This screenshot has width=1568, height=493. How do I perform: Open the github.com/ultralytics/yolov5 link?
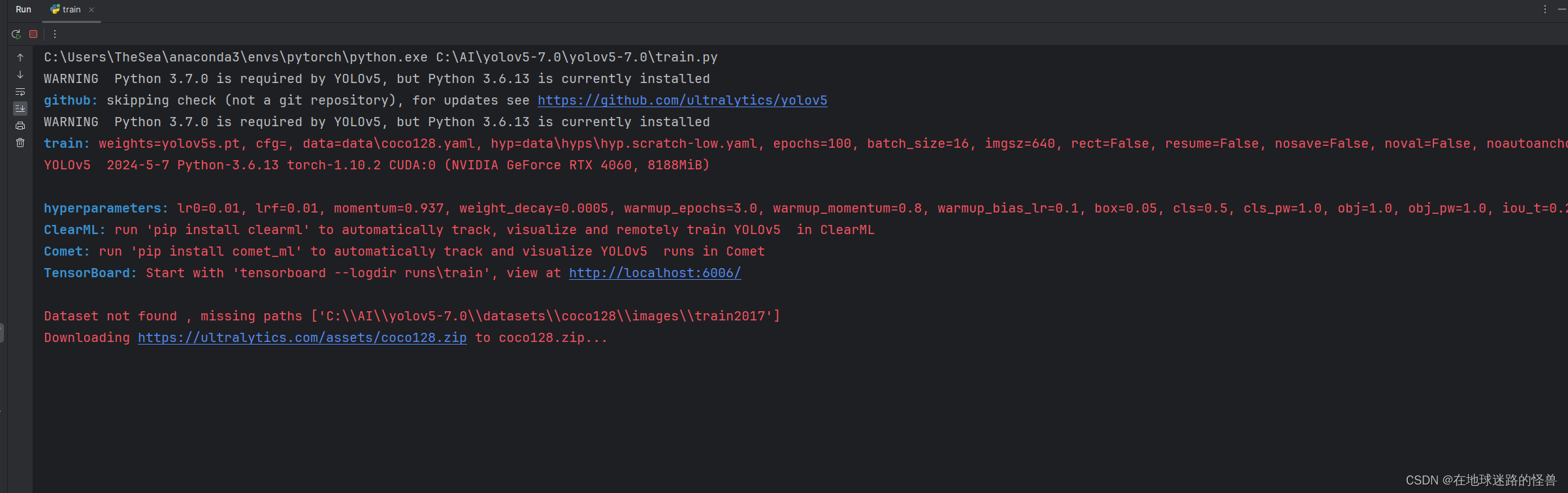tap(682, 100)
